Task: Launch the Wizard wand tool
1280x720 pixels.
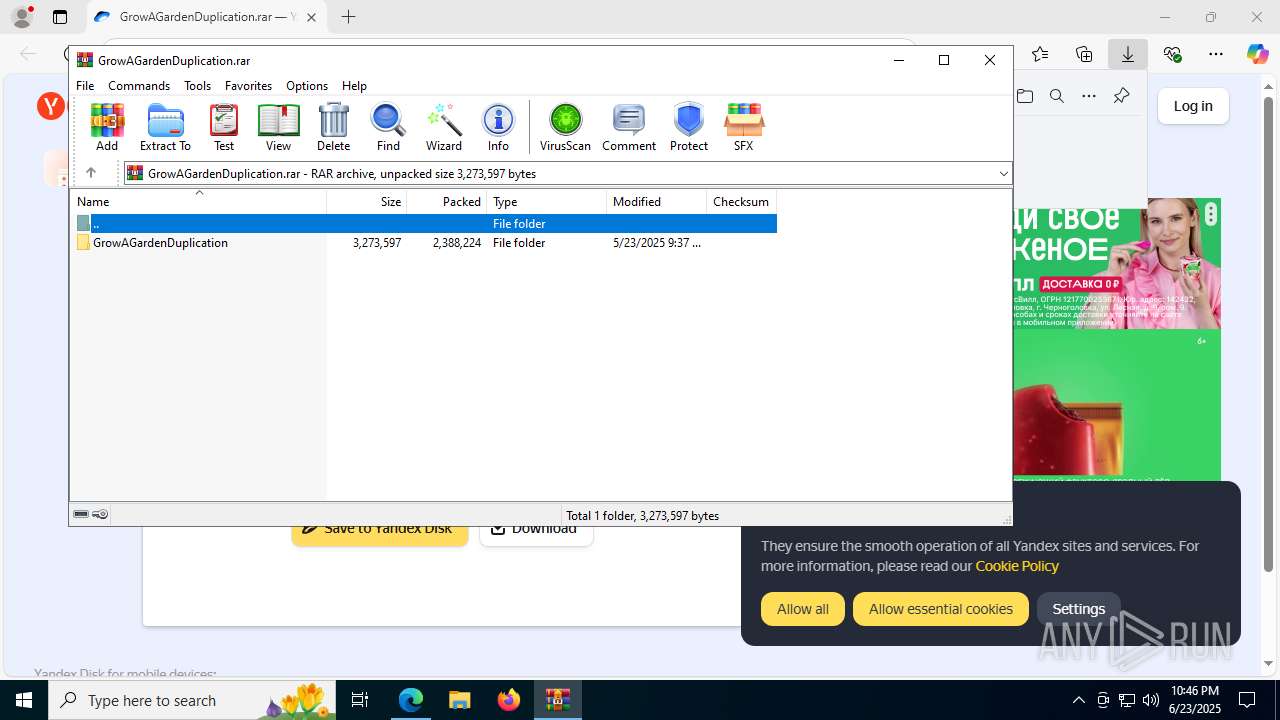Action: click(x=444, y=127)
